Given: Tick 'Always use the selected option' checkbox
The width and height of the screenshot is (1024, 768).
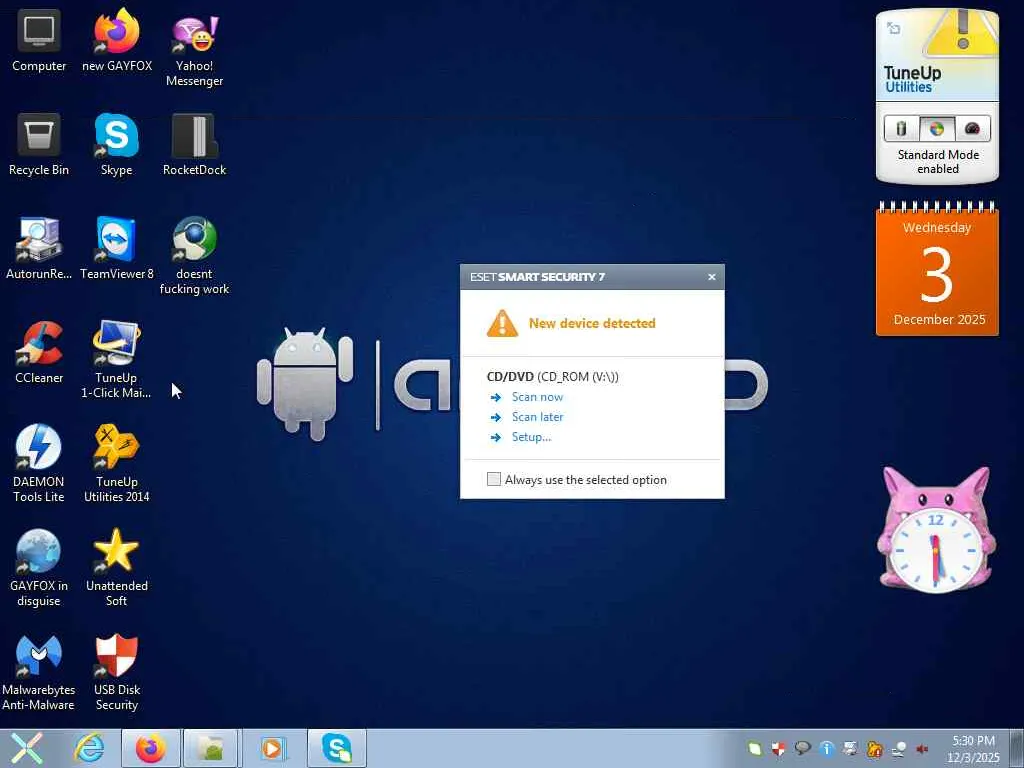Looking at the screenshot, I should 494,479.
